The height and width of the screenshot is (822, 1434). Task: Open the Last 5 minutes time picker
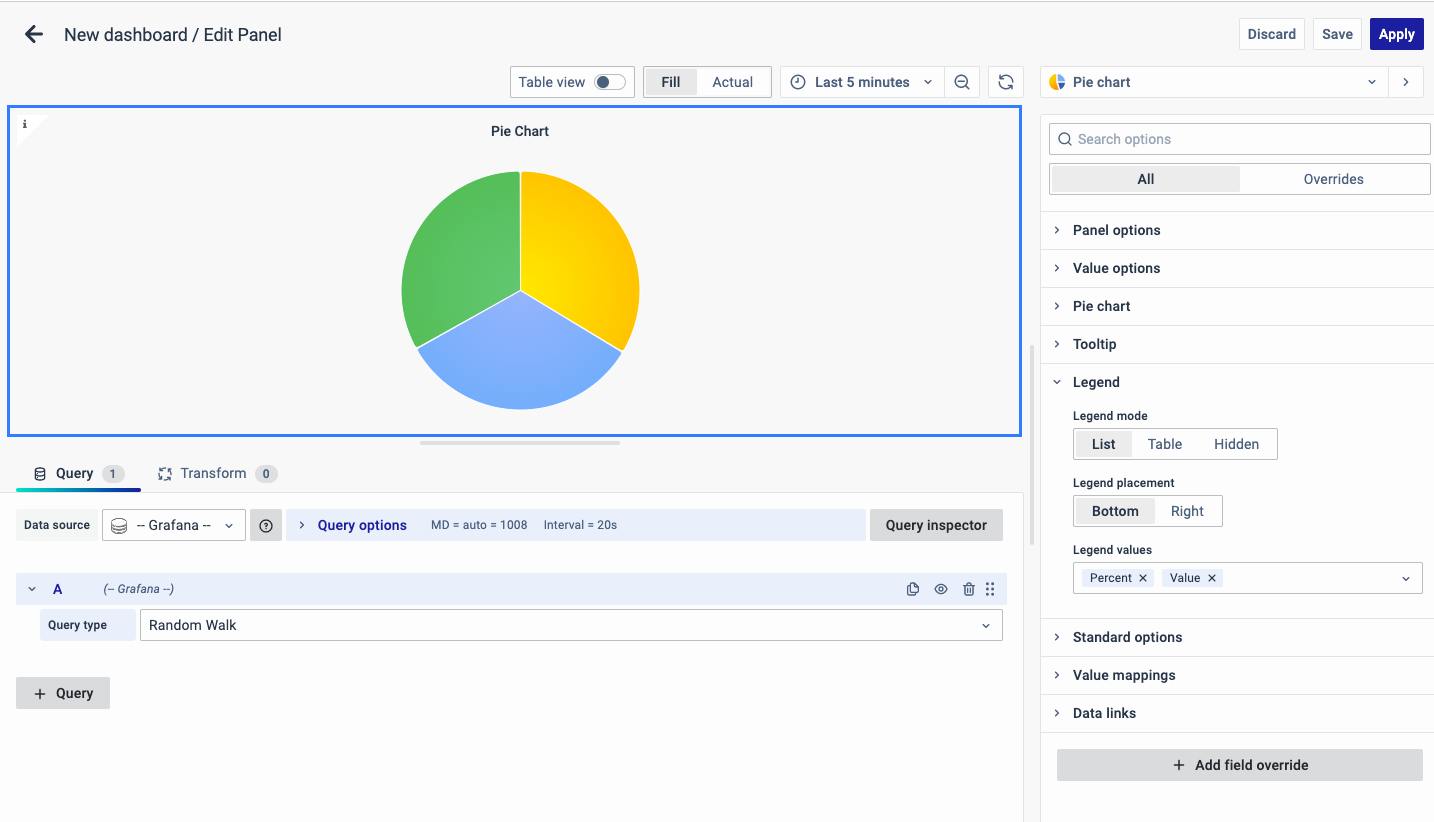click(x=861, y=82)
